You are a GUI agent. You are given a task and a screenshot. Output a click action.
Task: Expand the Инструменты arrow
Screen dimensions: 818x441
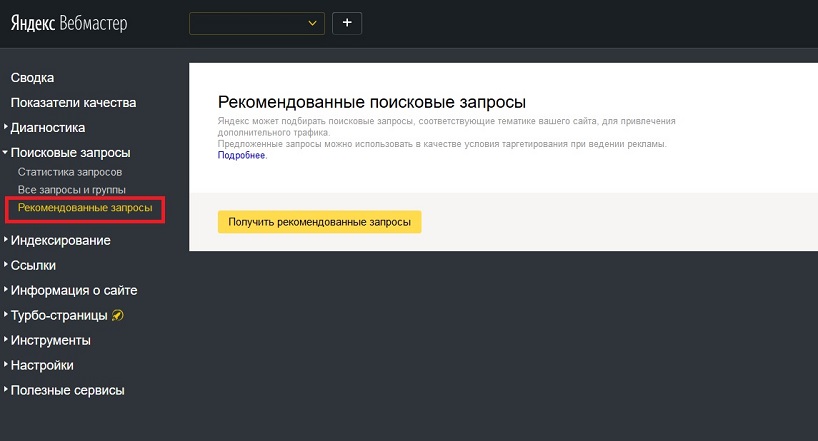[x=6, y=340]
